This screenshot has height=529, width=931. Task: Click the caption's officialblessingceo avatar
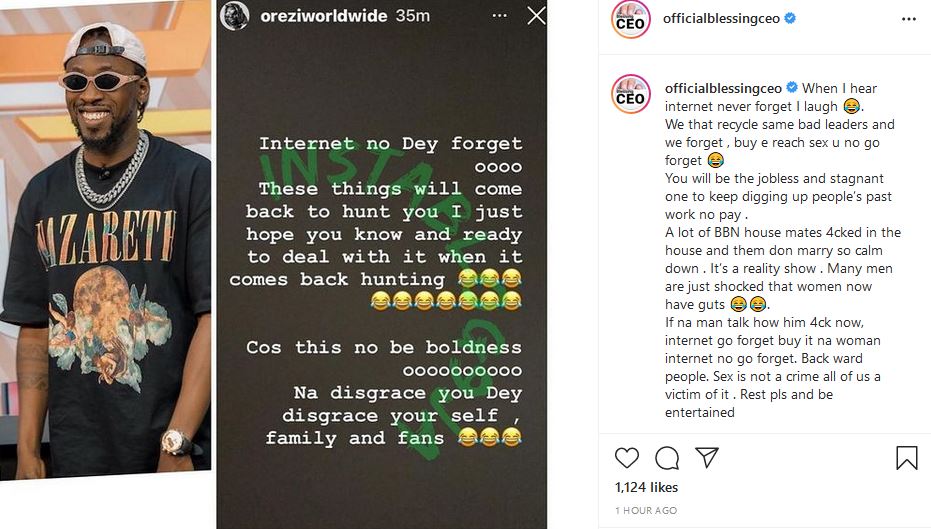click(631, 93)
